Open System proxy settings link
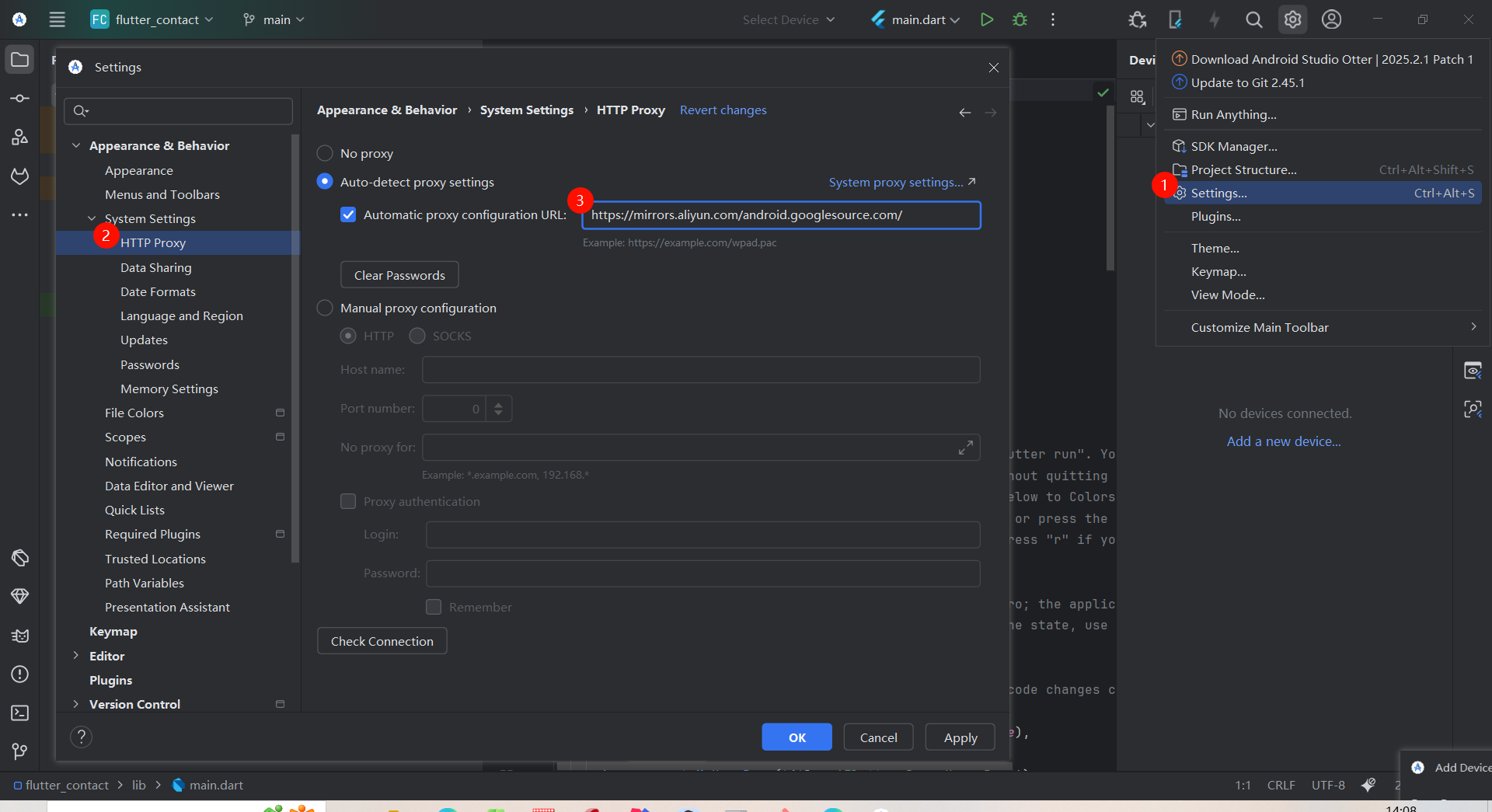1492x812 pixels. click(x=902, y=182)
